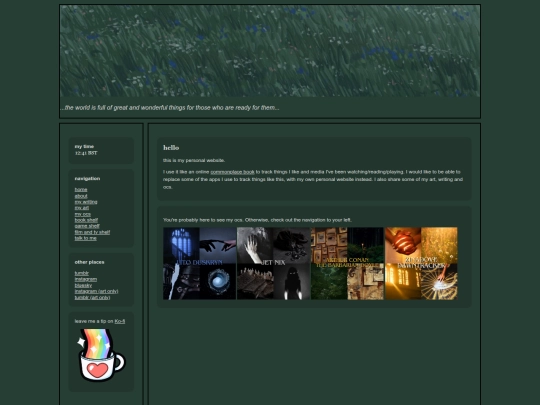Click the 12:41 BST time text
The image size is (540, 405).
pos(86,153)
